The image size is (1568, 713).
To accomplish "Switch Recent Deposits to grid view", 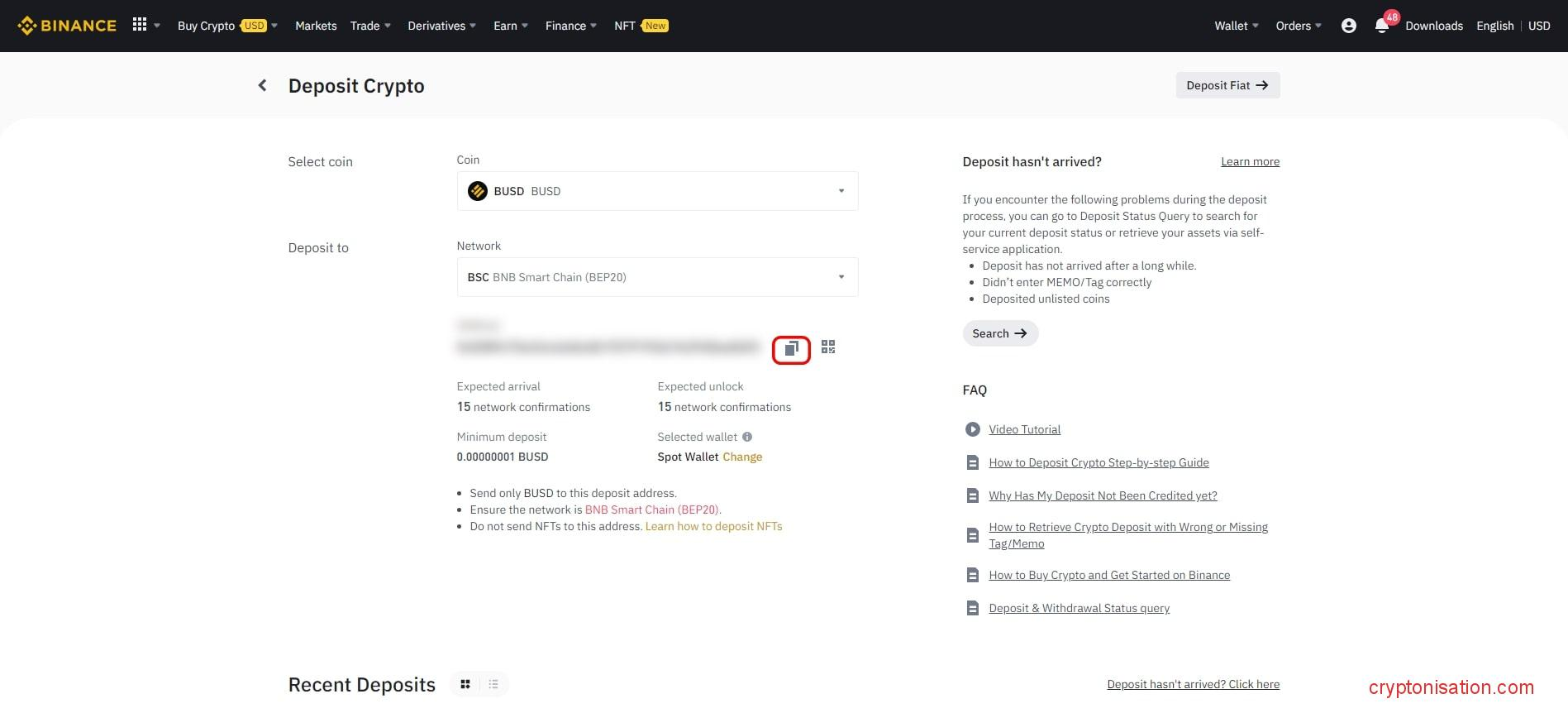I will [465, 684].
